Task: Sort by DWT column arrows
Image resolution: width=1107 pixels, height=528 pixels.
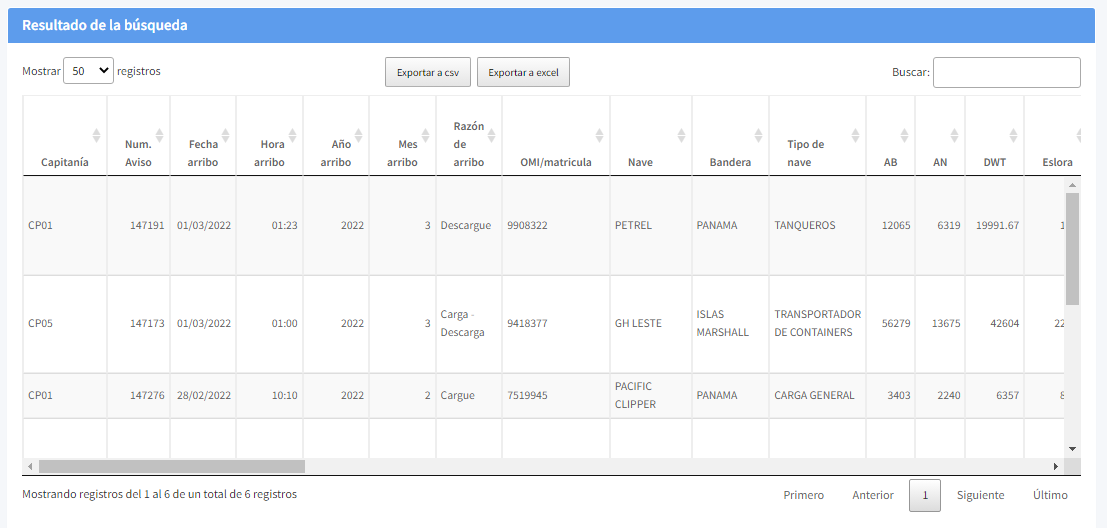Action: coord(1013,135)
